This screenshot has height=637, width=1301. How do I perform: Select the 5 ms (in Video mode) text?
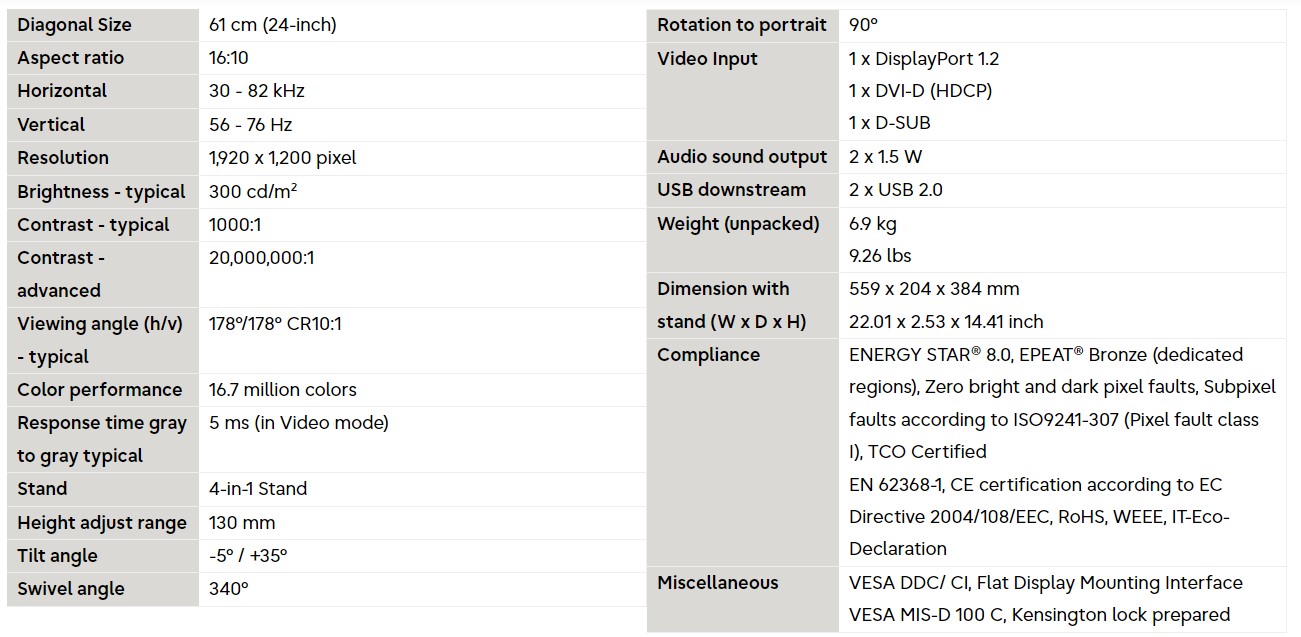299,423
